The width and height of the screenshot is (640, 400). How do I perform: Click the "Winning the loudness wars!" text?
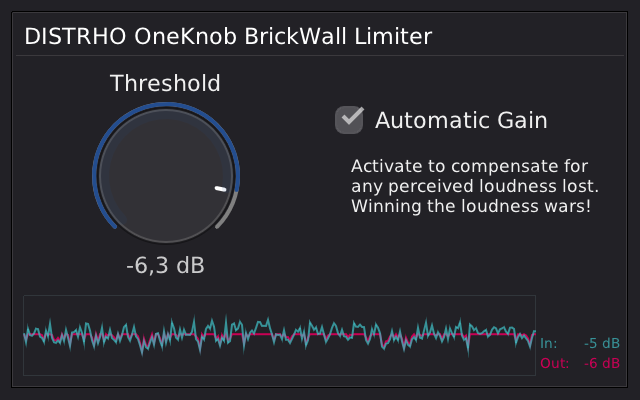[x=471, y=206]
